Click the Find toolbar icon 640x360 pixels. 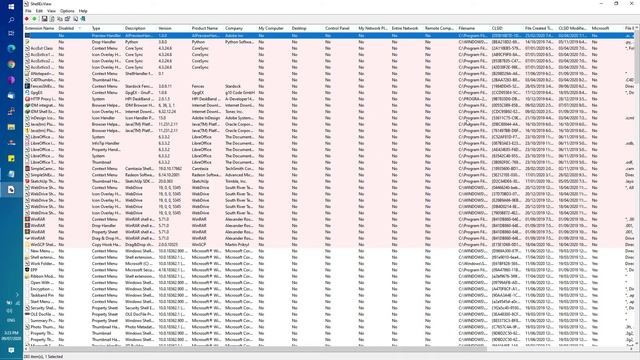click(76, 19)
